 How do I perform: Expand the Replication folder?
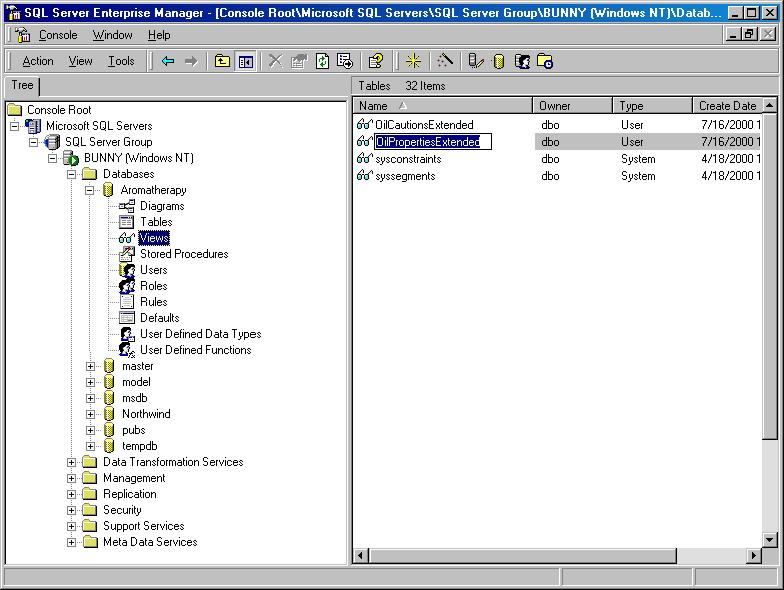point(72,494)
